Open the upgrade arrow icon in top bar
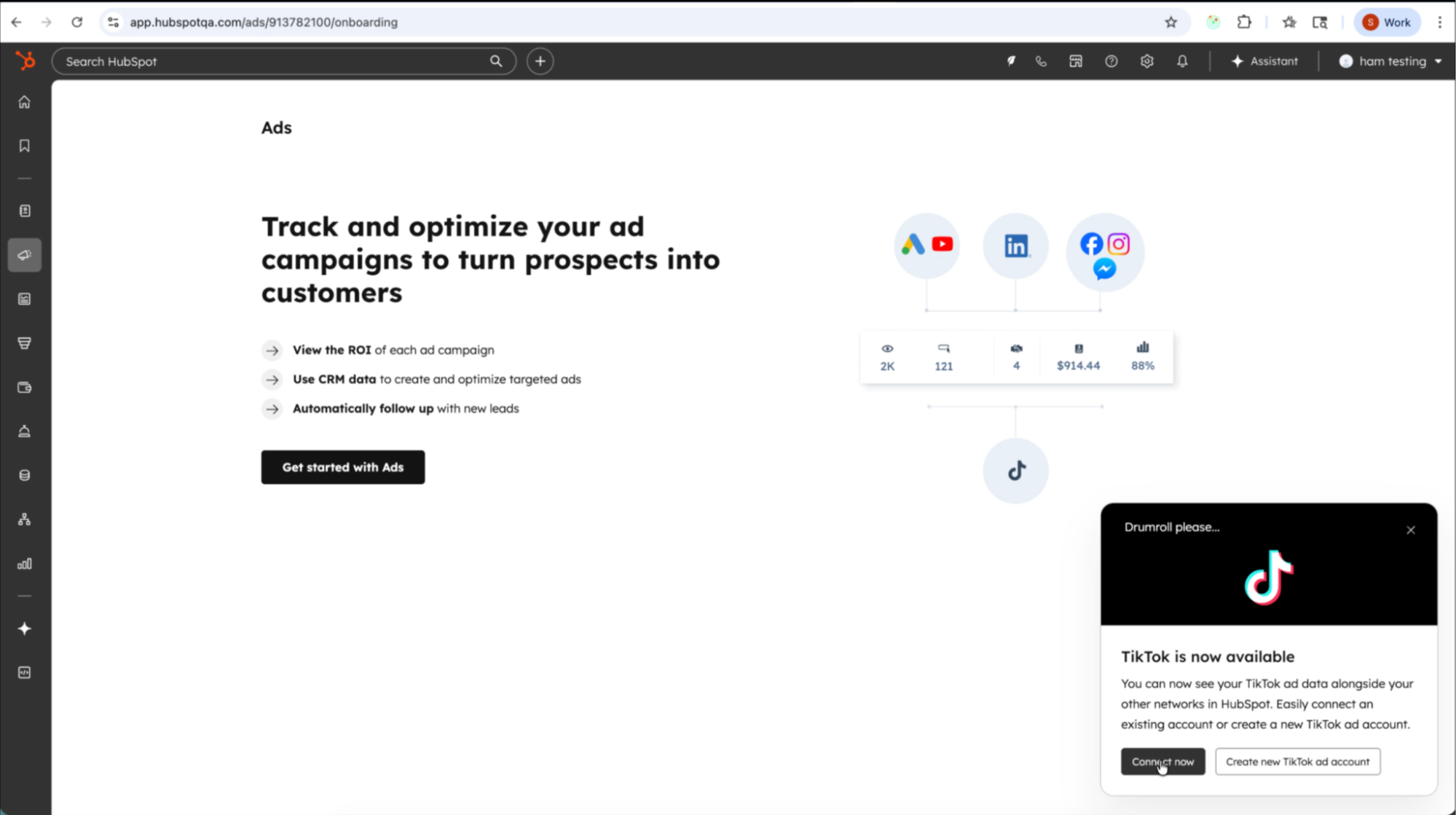 pos(1011,61)
